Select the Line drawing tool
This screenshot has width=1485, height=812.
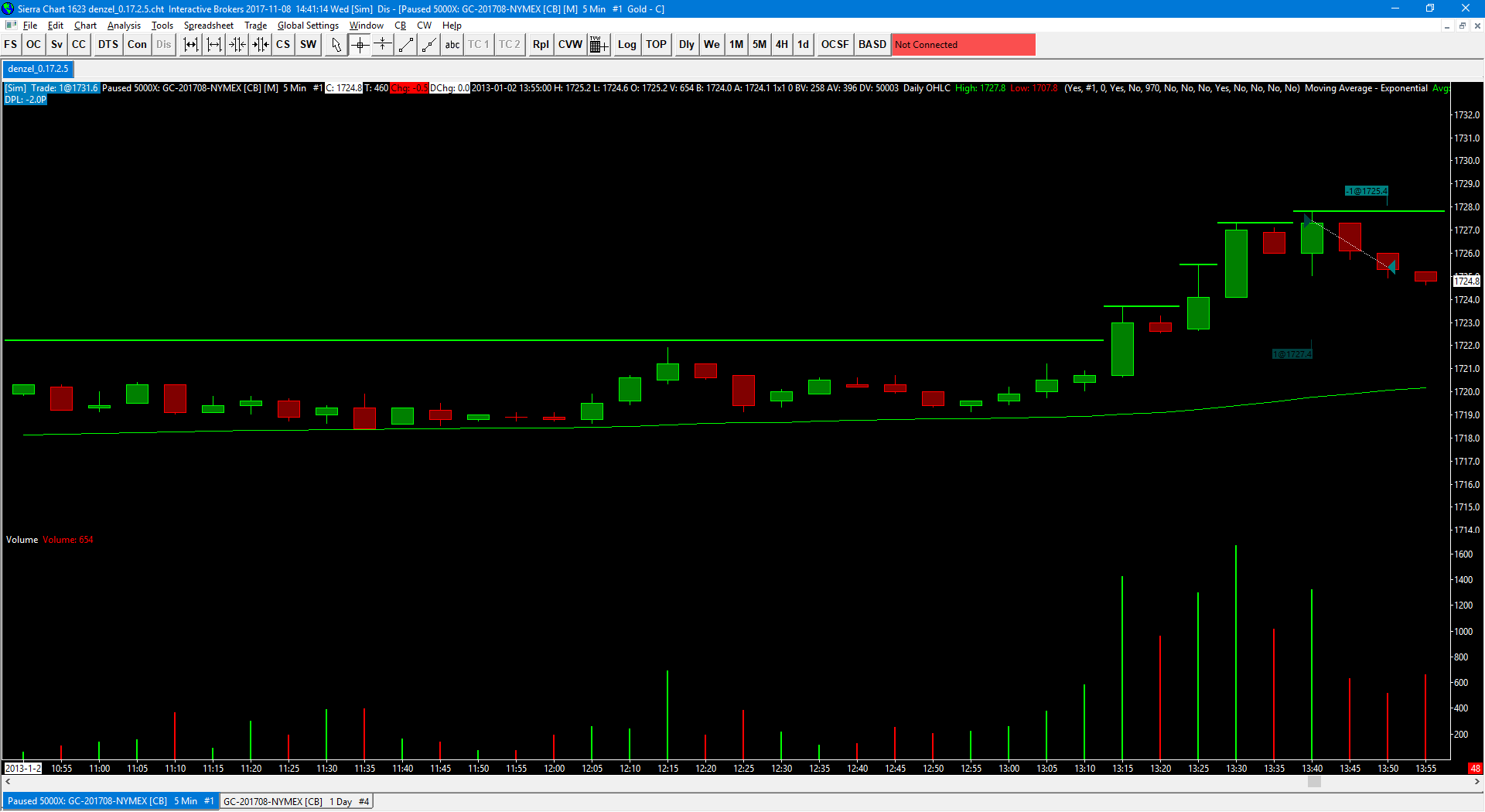(x=406, y=45)
